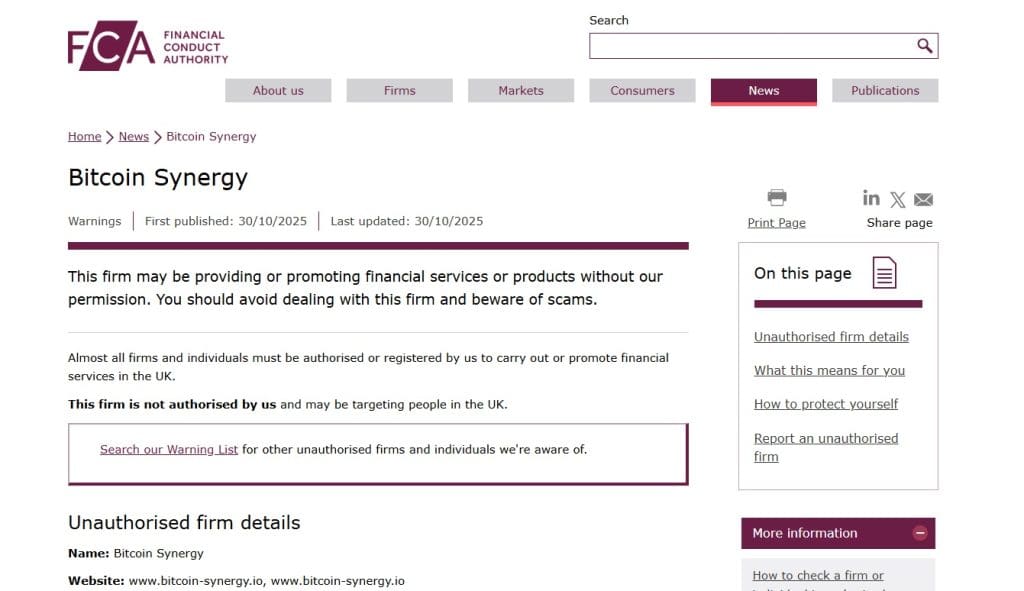Screen dimensions: 1024x591
Task: Open How to protect yourself link
Action: (x=826, y=404)
